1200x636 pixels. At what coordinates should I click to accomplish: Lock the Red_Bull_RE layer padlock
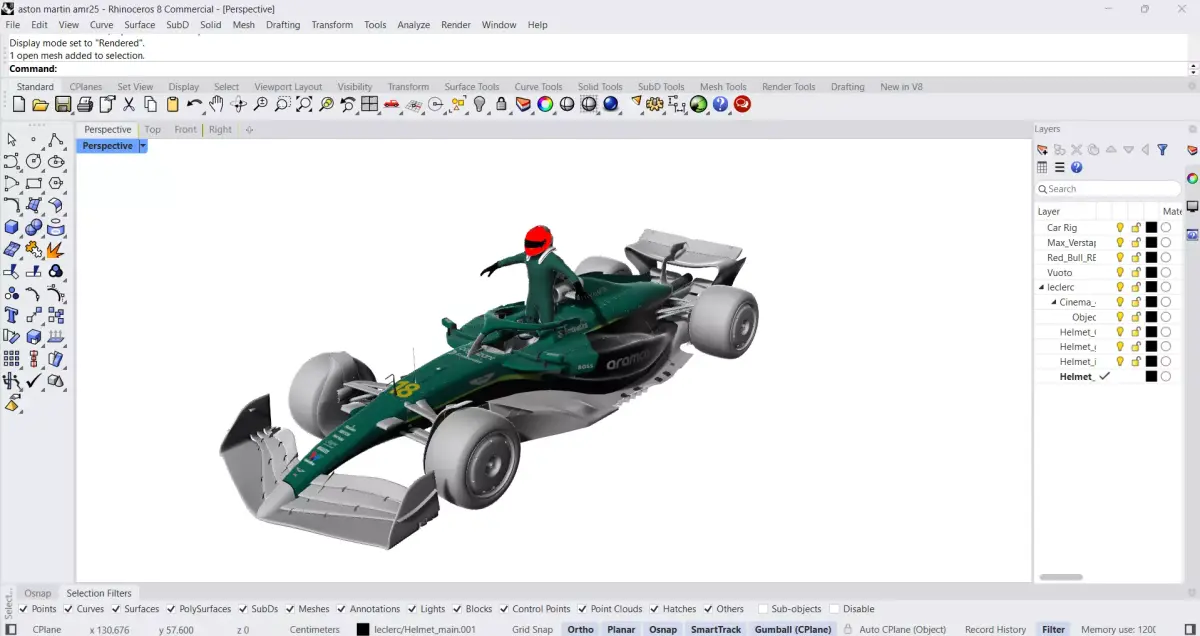(x=1136, y=257)
